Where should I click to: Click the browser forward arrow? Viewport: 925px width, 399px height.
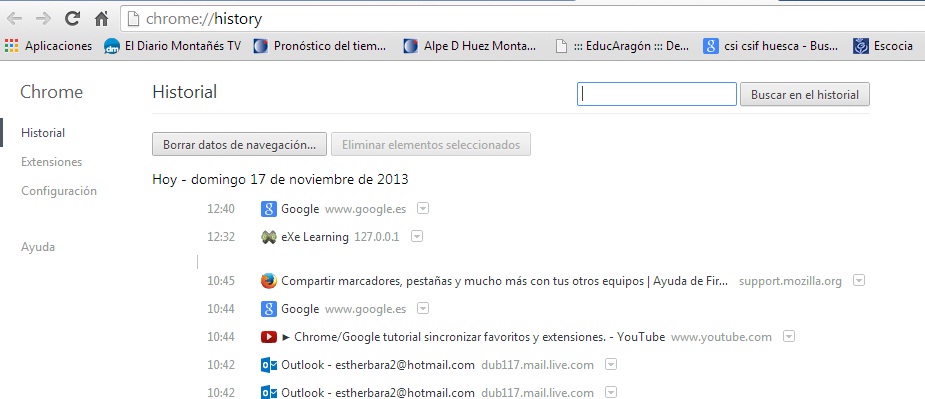43,19
